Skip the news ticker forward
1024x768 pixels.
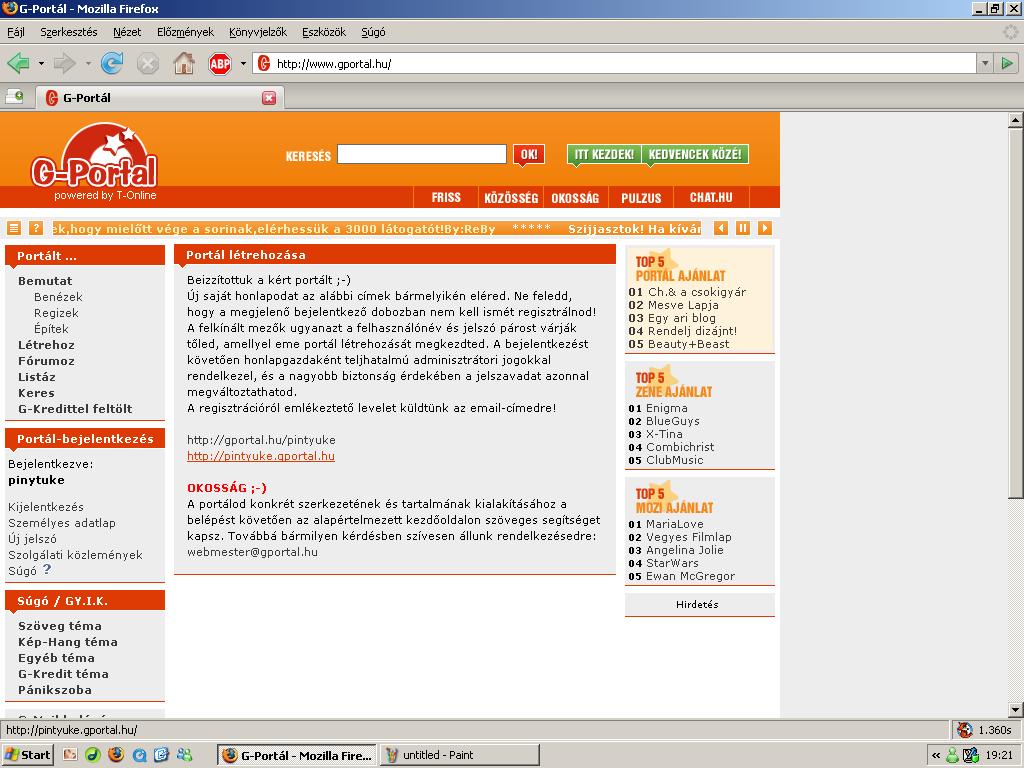765,228
